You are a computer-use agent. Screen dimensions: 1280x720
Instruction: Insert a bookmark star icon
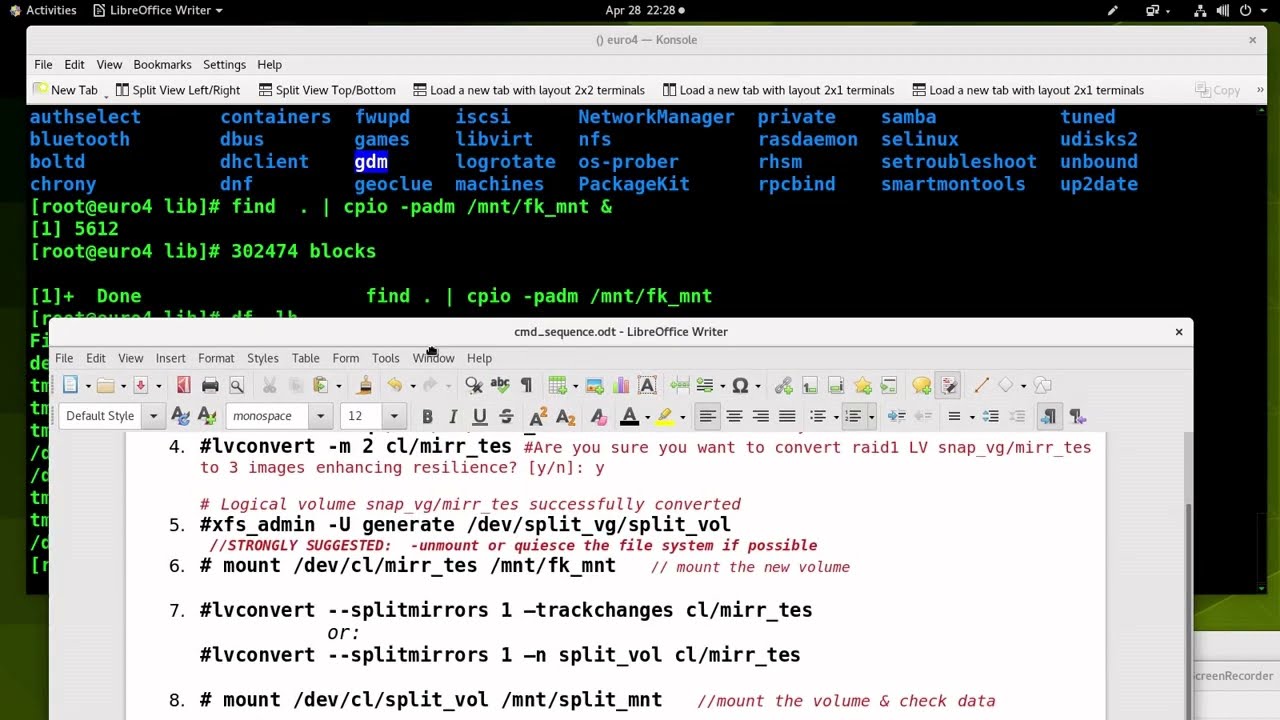click(863, 385)
